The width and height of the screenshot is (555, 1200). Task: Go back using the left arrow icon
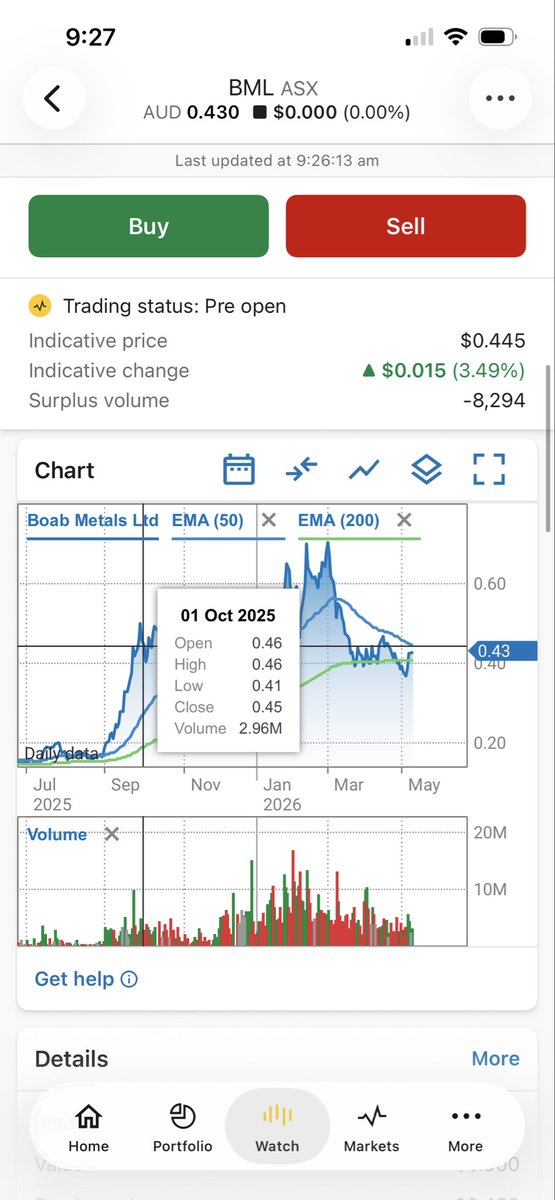(52, 98)
